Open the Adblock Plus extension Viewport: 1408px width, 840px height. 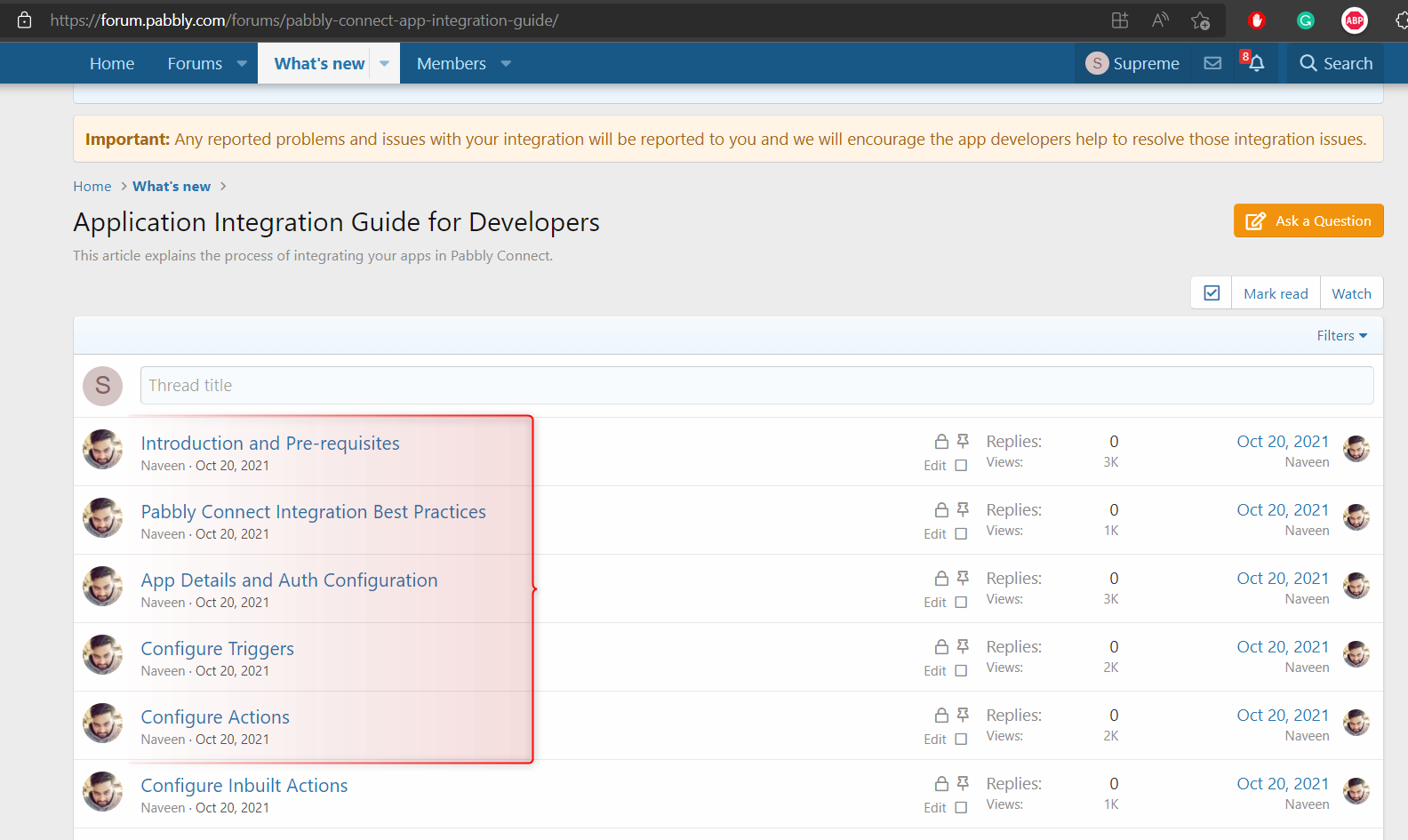(x=1355, y=20)
